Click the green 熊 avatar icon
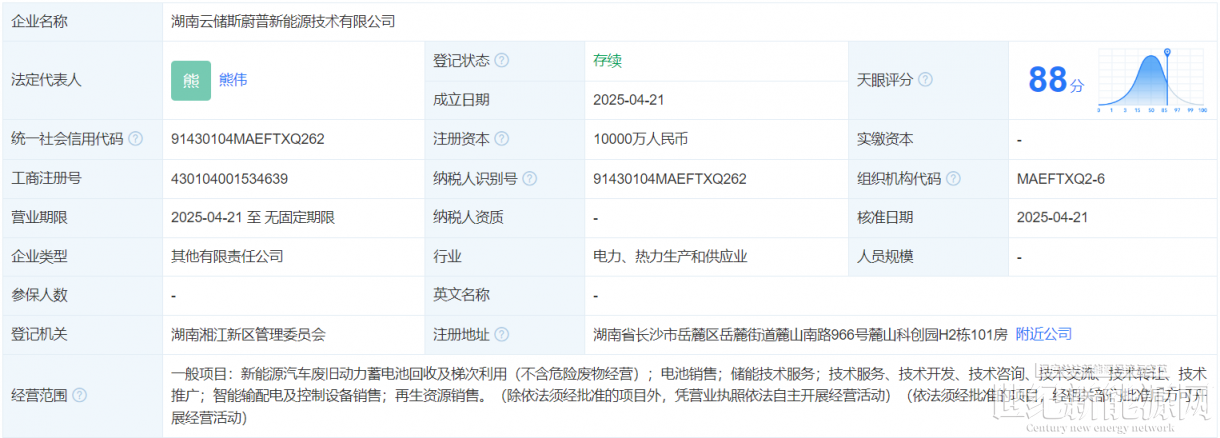This screenshot has height=438, width=1220. (x=191, y=80)
